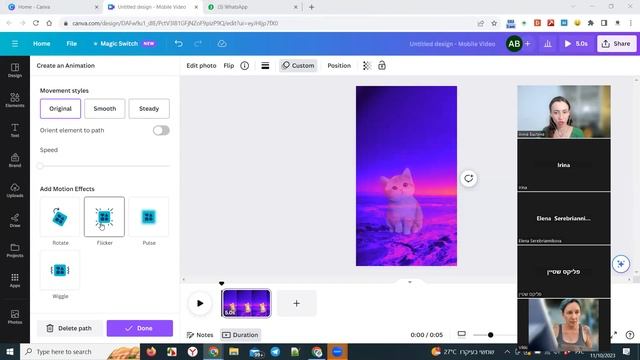Switch to the WhatsApp browser tab
The image size is (640, 360).
click(x=252, y=7)
